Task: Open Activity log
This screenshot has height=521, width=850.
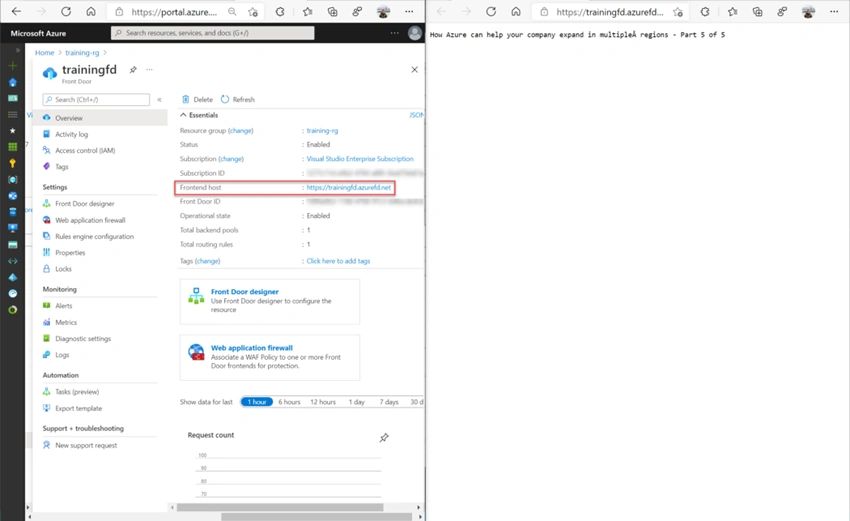Action: pyautogui.click(x=71, y=134)
